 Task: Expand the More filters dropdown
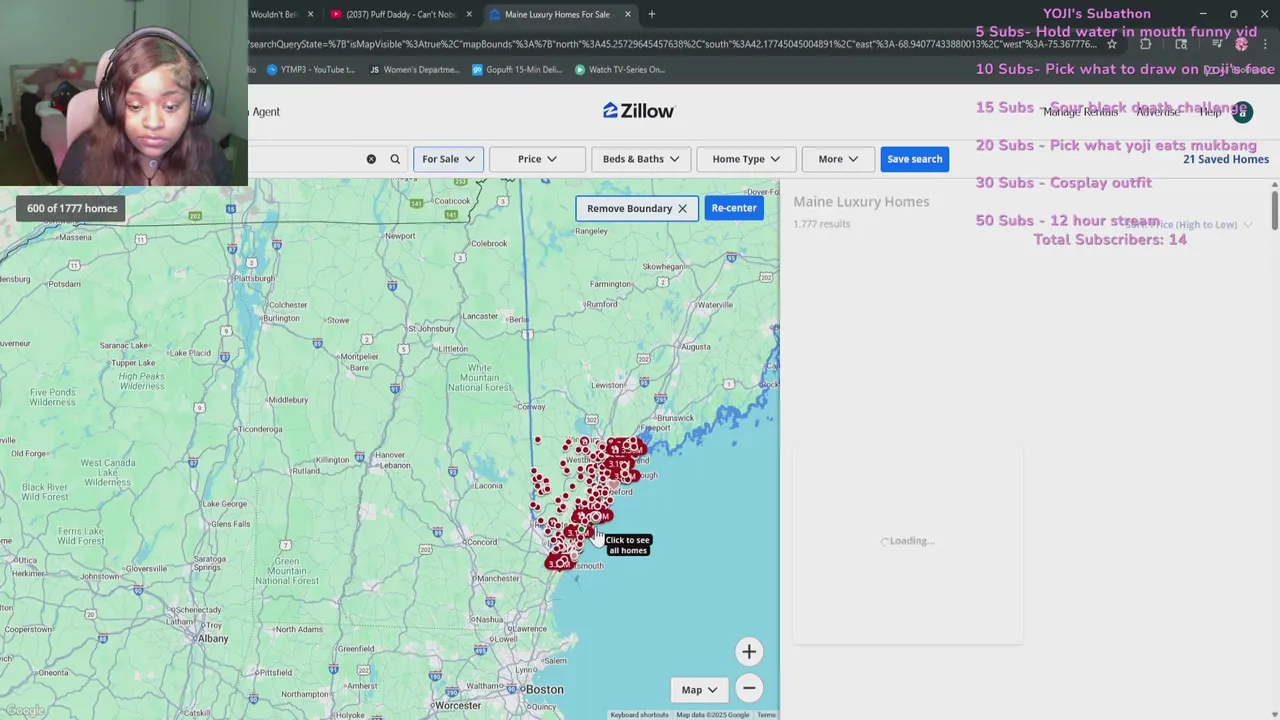838,159
